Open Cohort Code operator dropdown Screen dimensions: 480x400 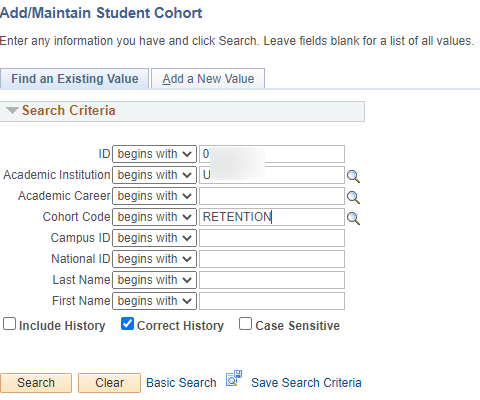coord(154,217)
